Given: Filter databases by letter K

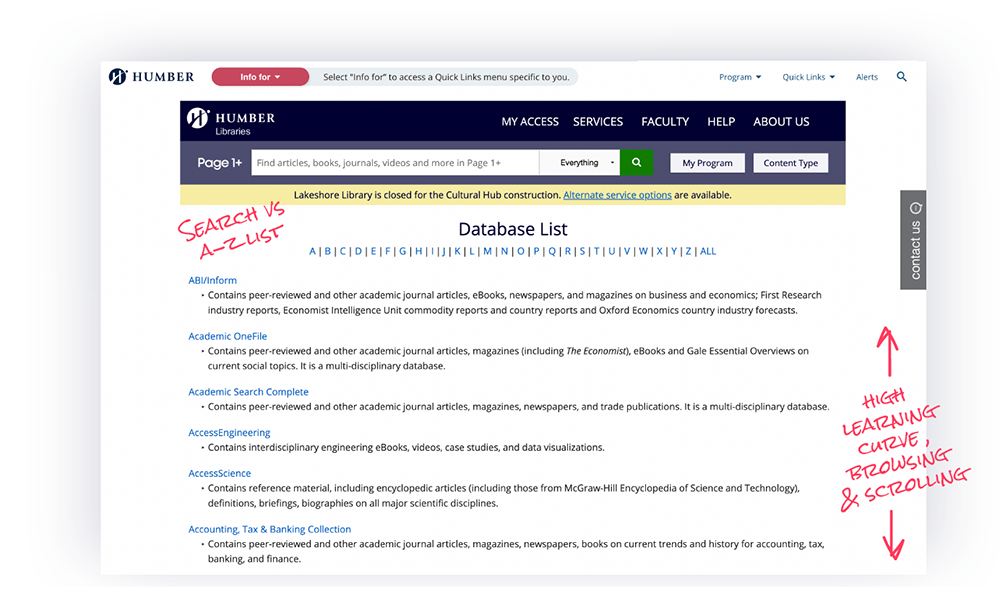Looking at the screenshot, I should tap(457, 251).
